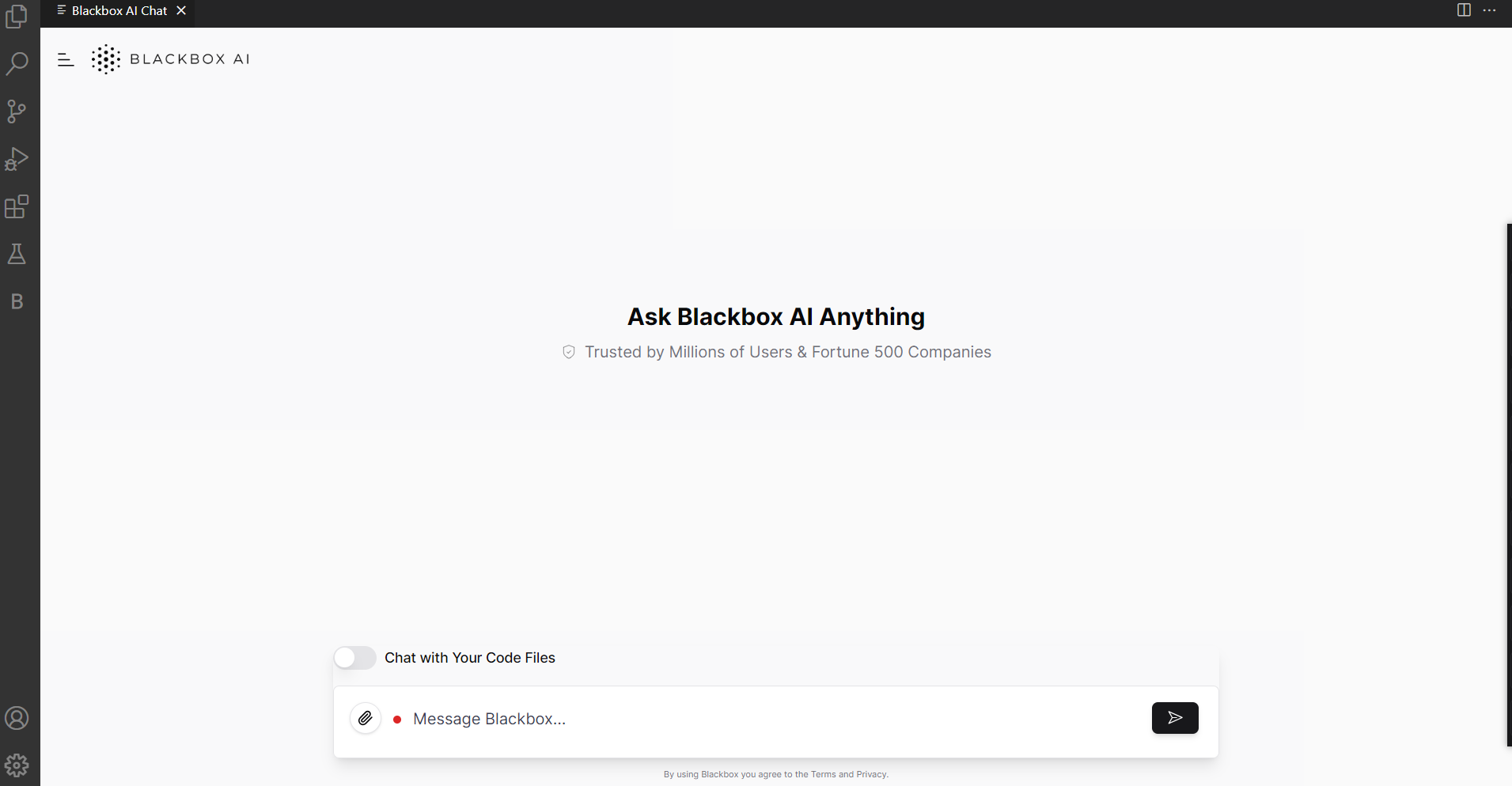Attach a file with paperclip icon
This screenshot has height=786, width=1512.
tap(366, 718)
